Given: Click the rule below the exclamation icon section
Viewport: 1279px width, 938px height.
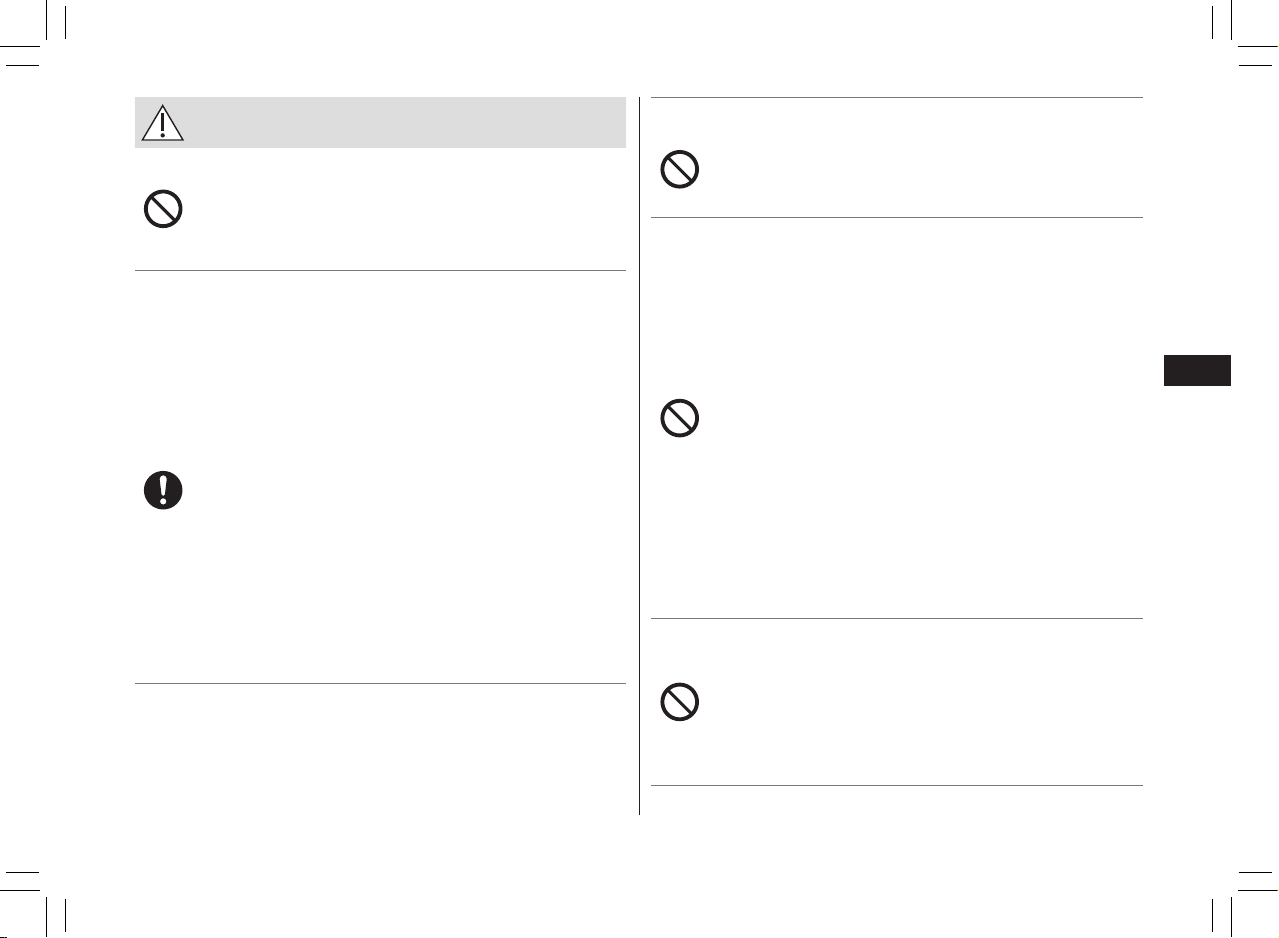Looking at the screenshot, I should (x=380, y=684).
